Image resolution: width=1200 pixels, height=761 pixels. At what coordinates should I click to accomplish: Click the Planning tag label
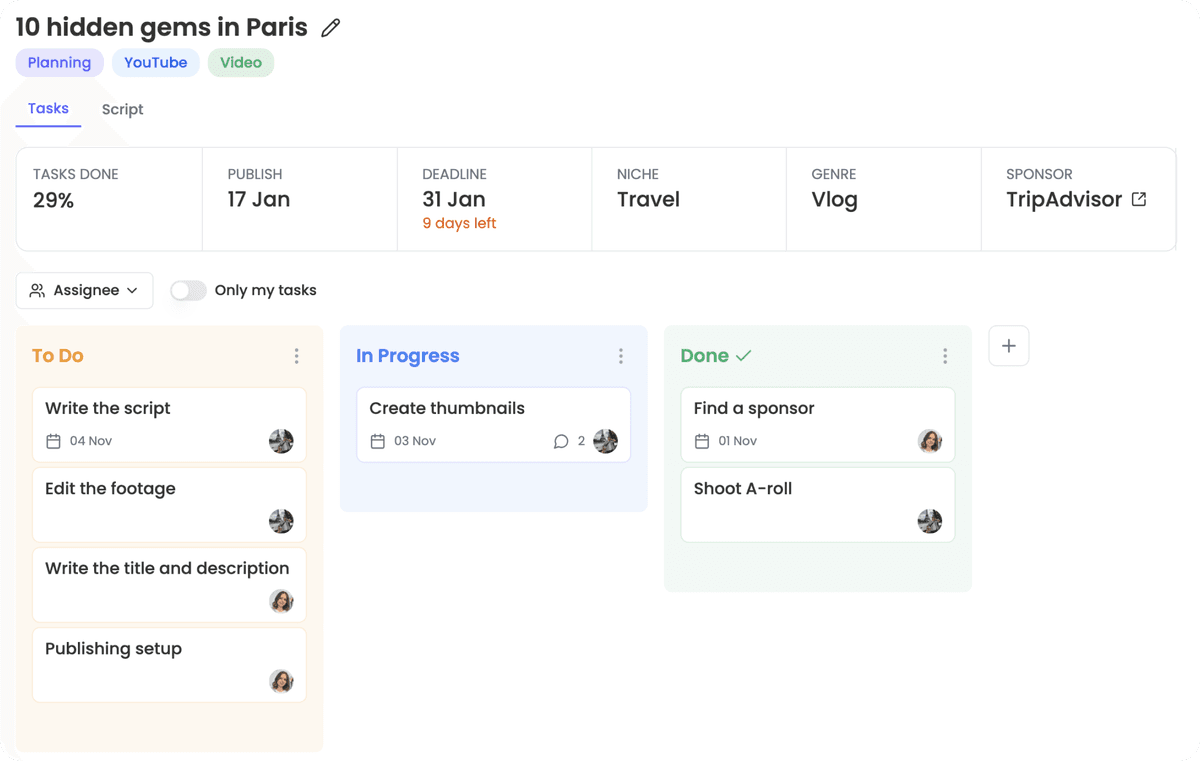(x=59, y=62)
